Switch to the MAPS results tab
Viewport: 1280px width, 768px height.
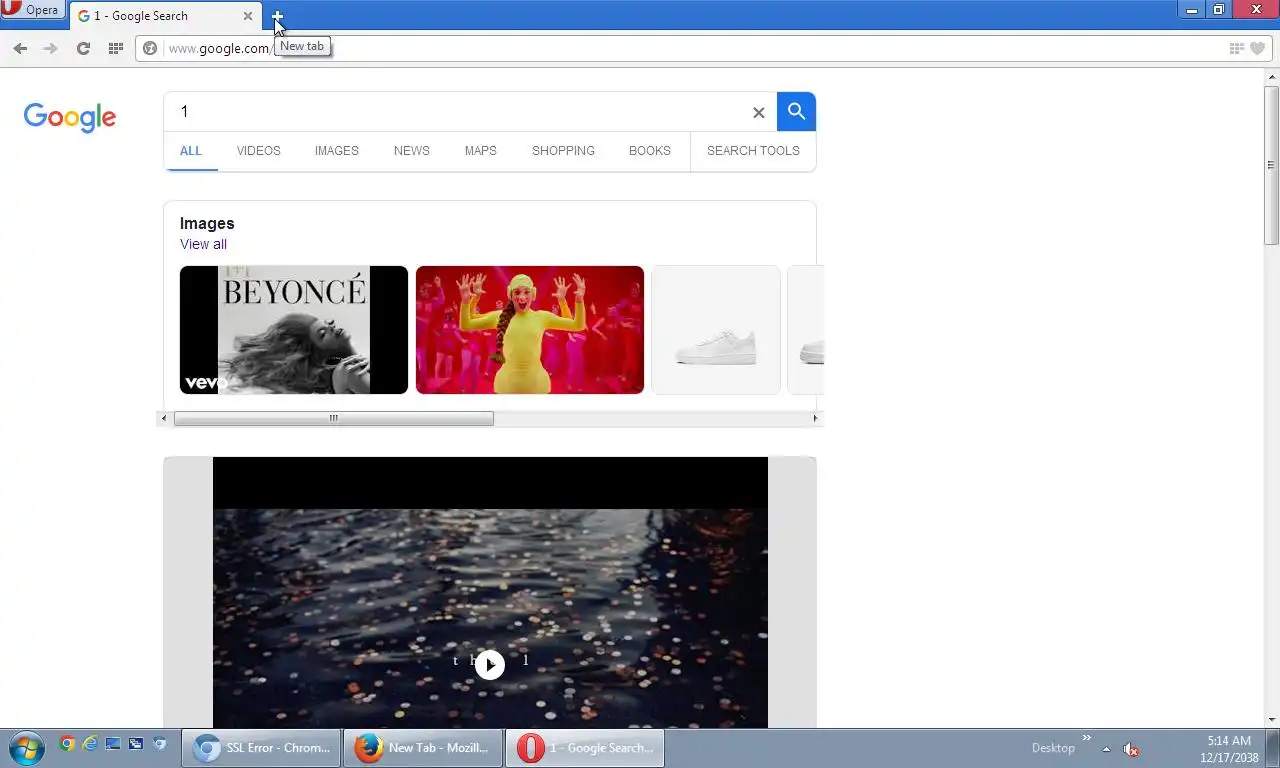[480, 151]
